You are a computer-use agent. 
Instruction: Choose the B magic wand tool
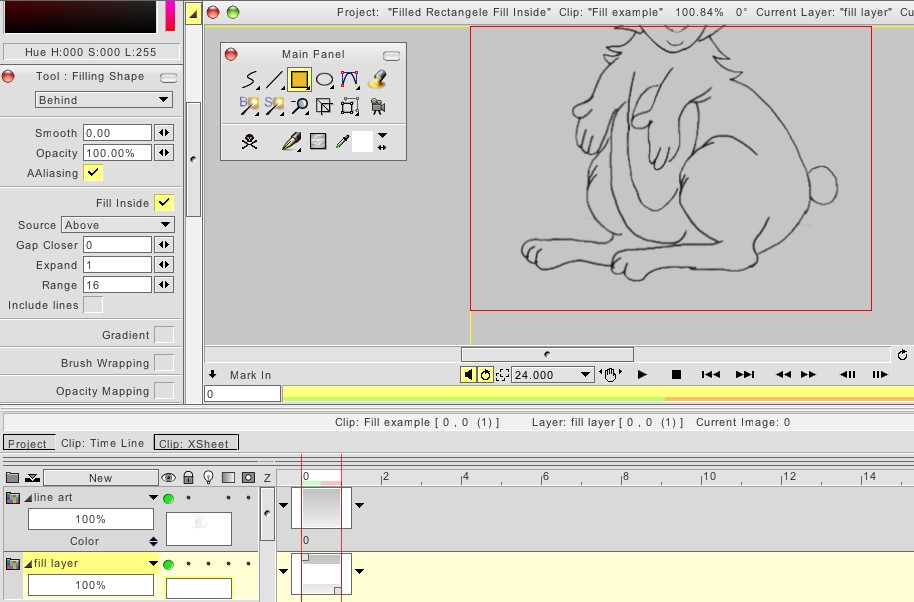[249, 106]
